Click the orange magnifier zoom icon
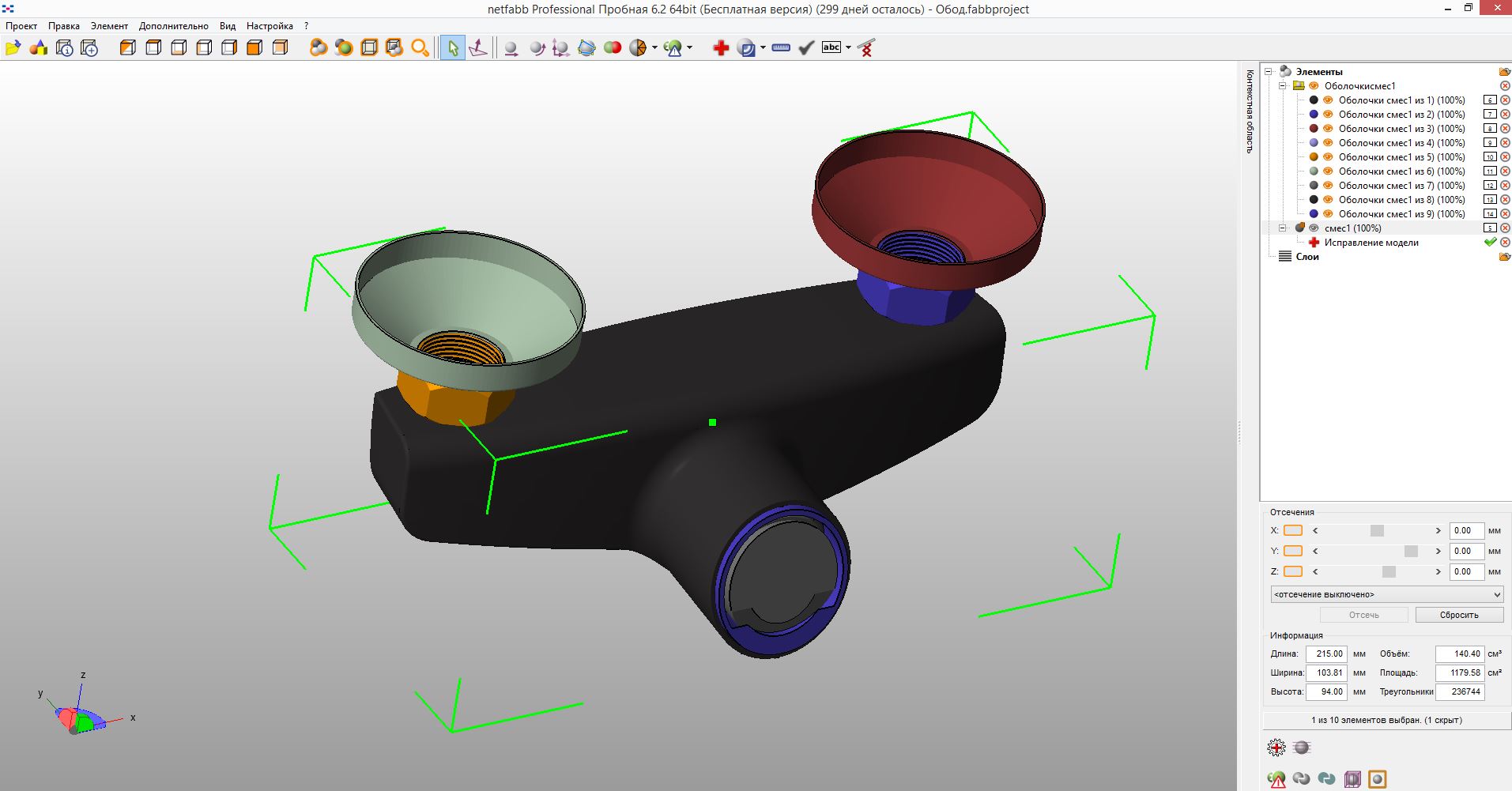This screenshot has width=1512, height=791. pos(420,48)
